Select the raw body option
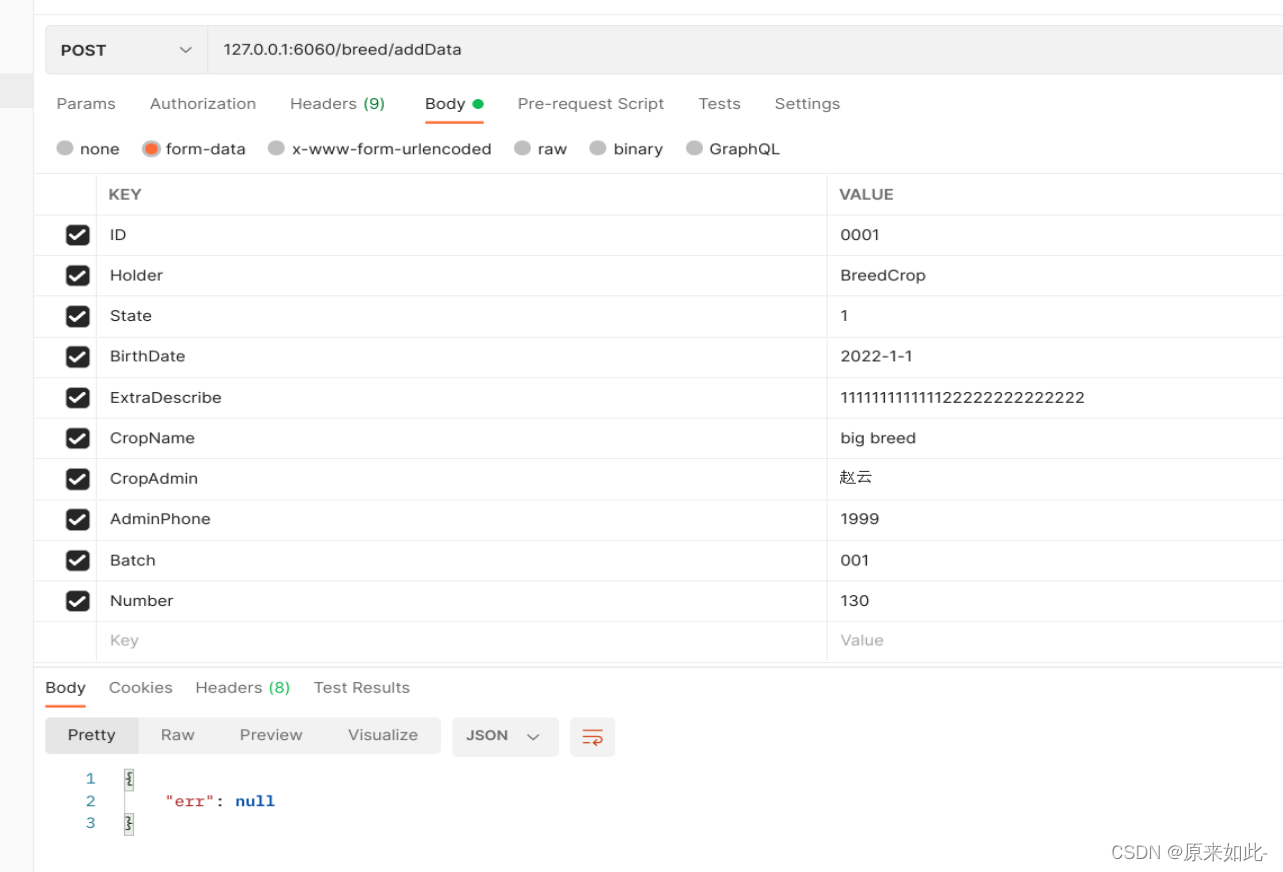Viewport: 1283px width, 872px height. [522, 148]
